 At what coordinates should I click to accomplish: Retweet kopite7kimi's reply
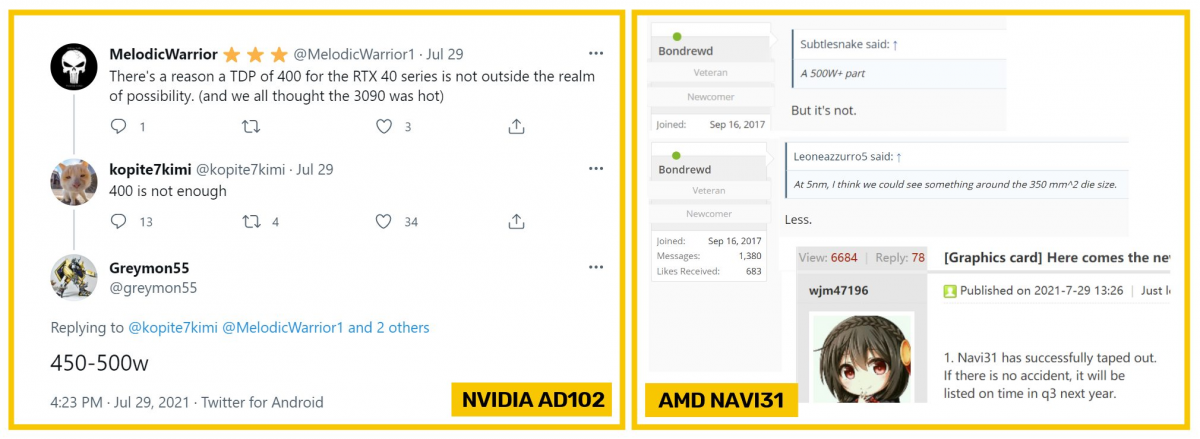pos(252,221)
